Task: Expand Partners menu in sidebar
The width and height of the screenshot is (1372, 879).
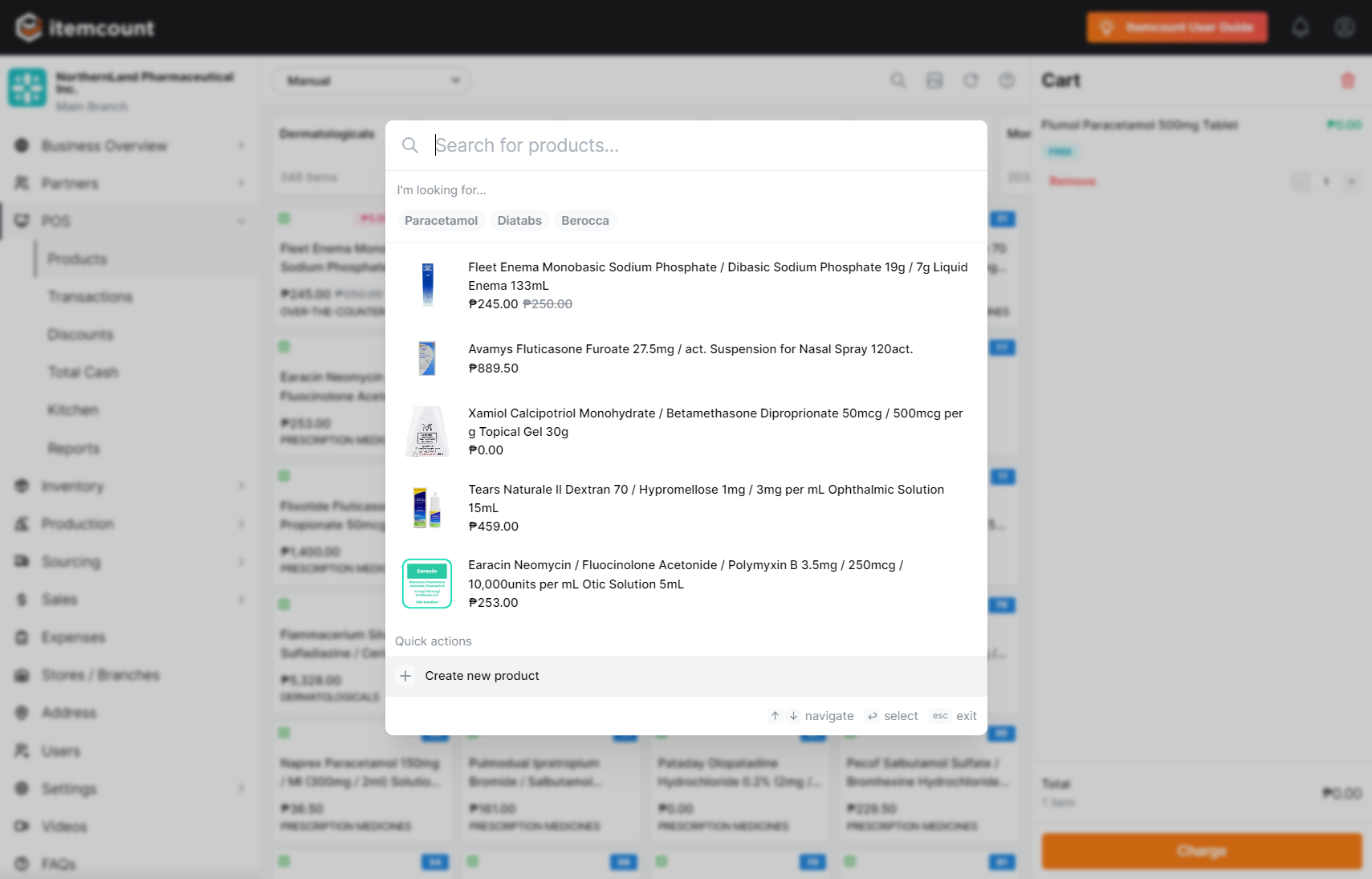Action: point(130,183)
